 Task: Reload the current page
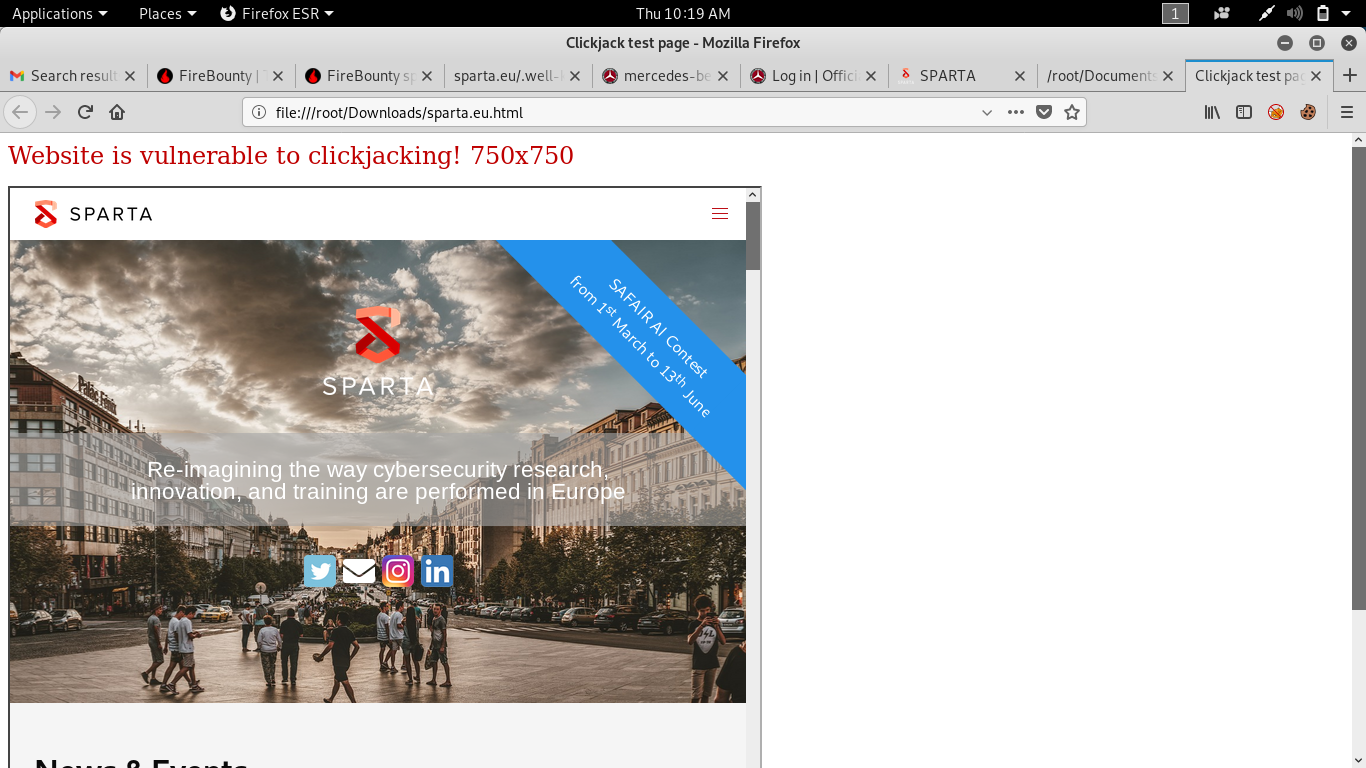85,112
